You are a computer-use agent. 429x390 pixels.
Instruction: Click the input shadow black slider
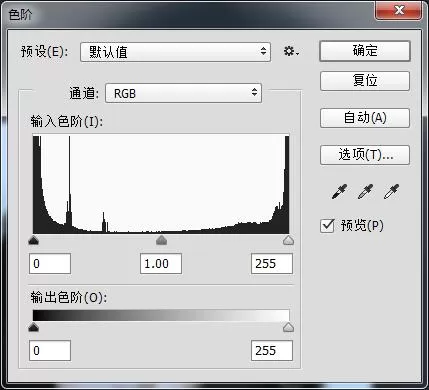(x=34, y=240)
